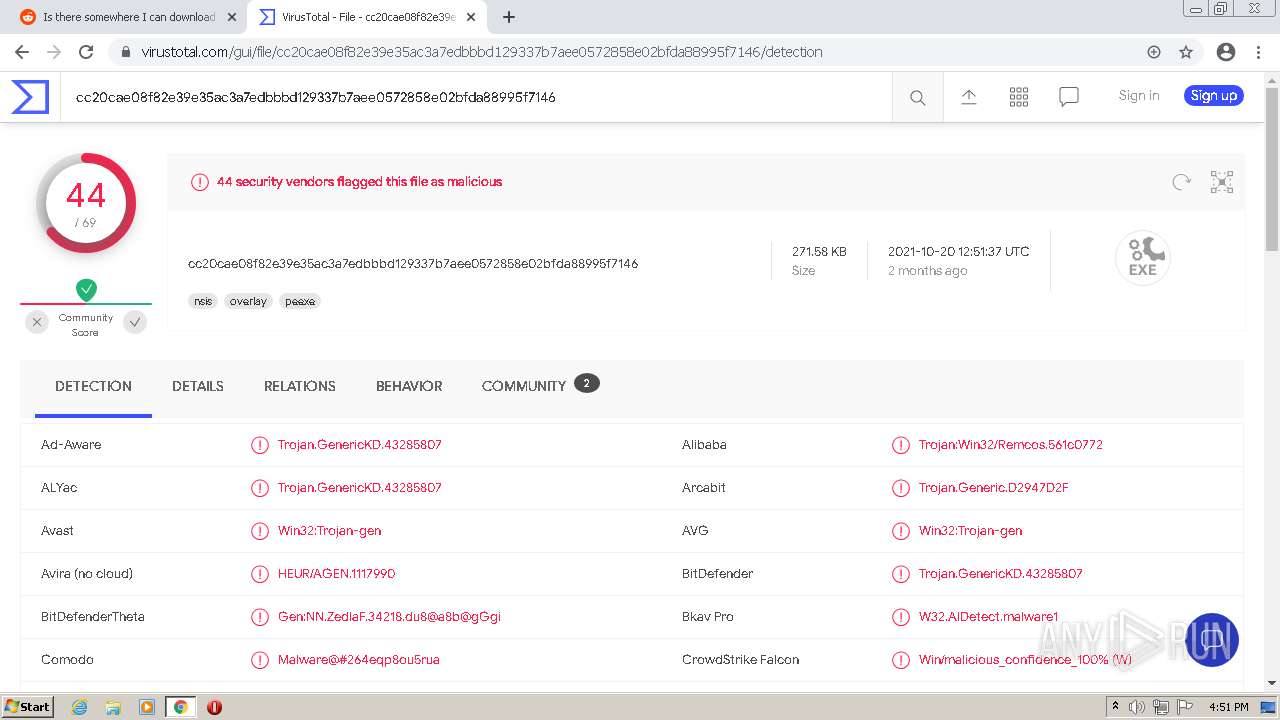Switch to Reddit download question tab
The height and width of the screenshot is (720, 1280).
pos(128,17)
